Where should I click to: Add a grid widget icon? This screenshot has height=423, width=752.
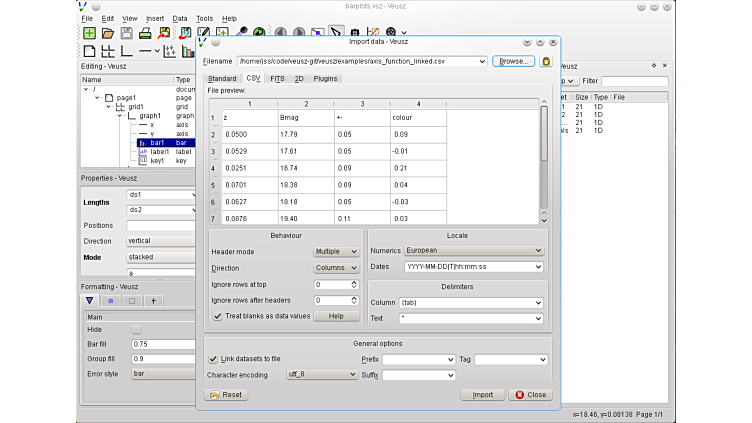108,51
